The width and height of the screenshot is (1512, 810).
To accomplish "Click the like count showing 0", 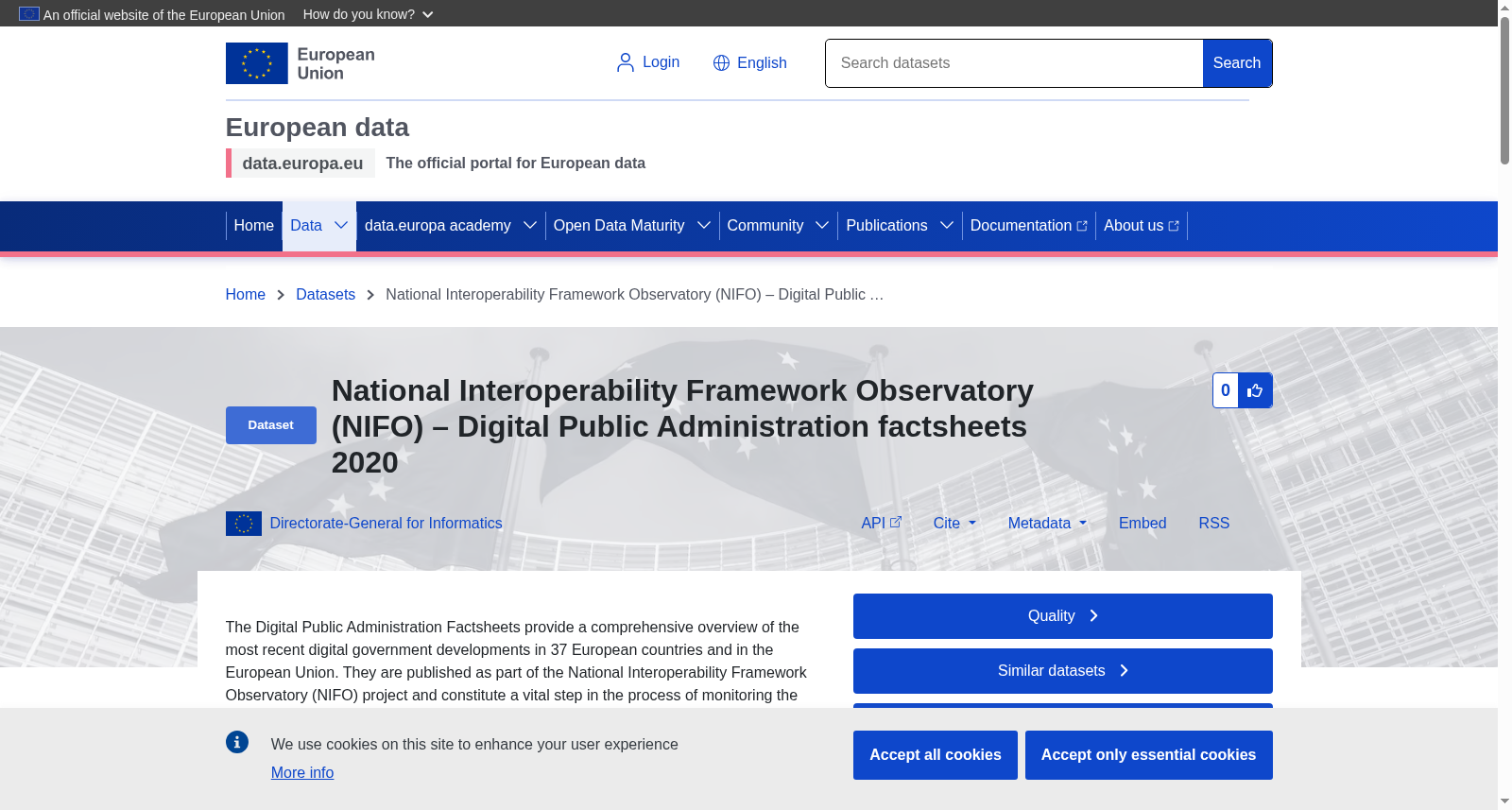I will point(1226,390).
